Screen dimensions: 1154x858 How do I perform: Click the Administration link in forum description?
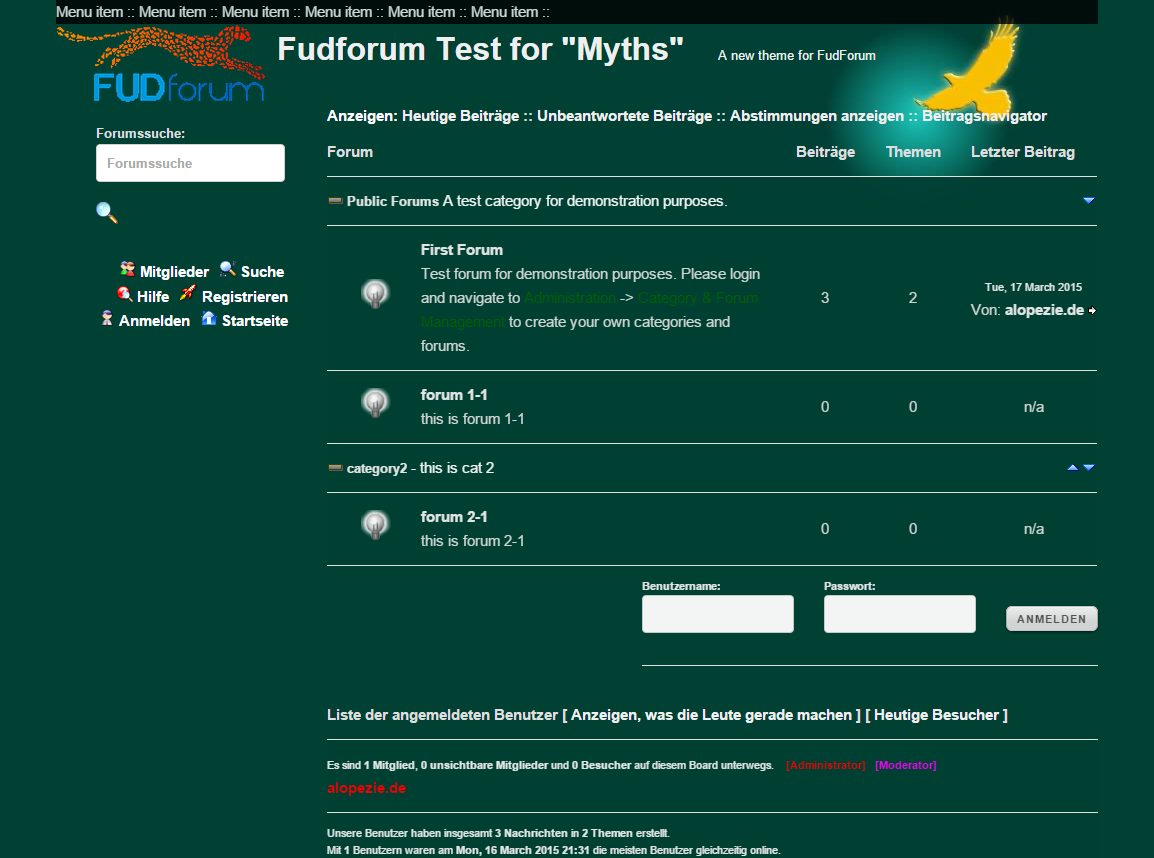(570, 298)
